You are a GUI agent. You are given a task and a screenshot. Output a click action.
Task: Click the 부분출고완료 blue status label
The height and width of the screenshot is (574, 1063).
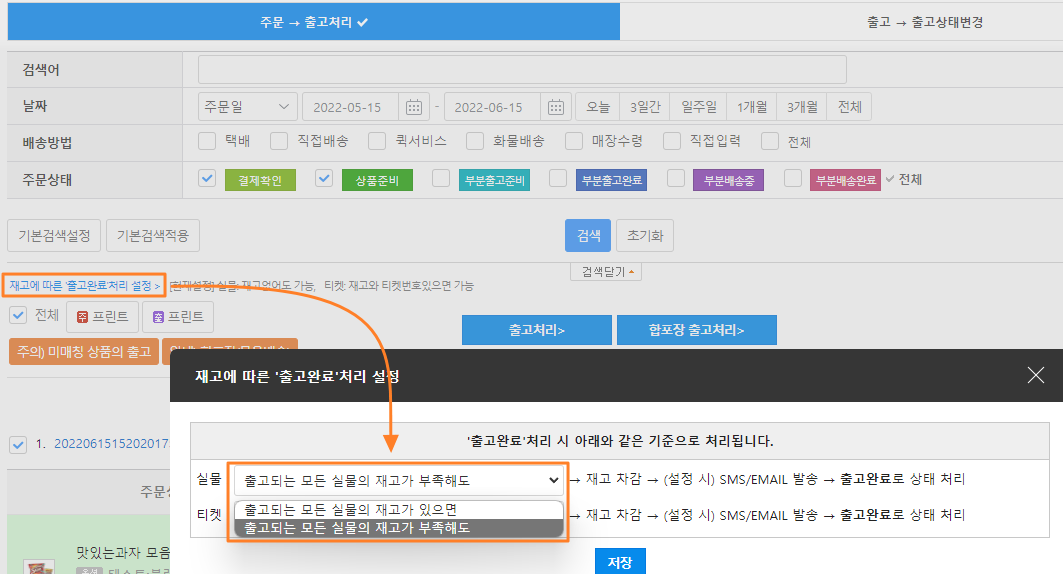(611, 180)
